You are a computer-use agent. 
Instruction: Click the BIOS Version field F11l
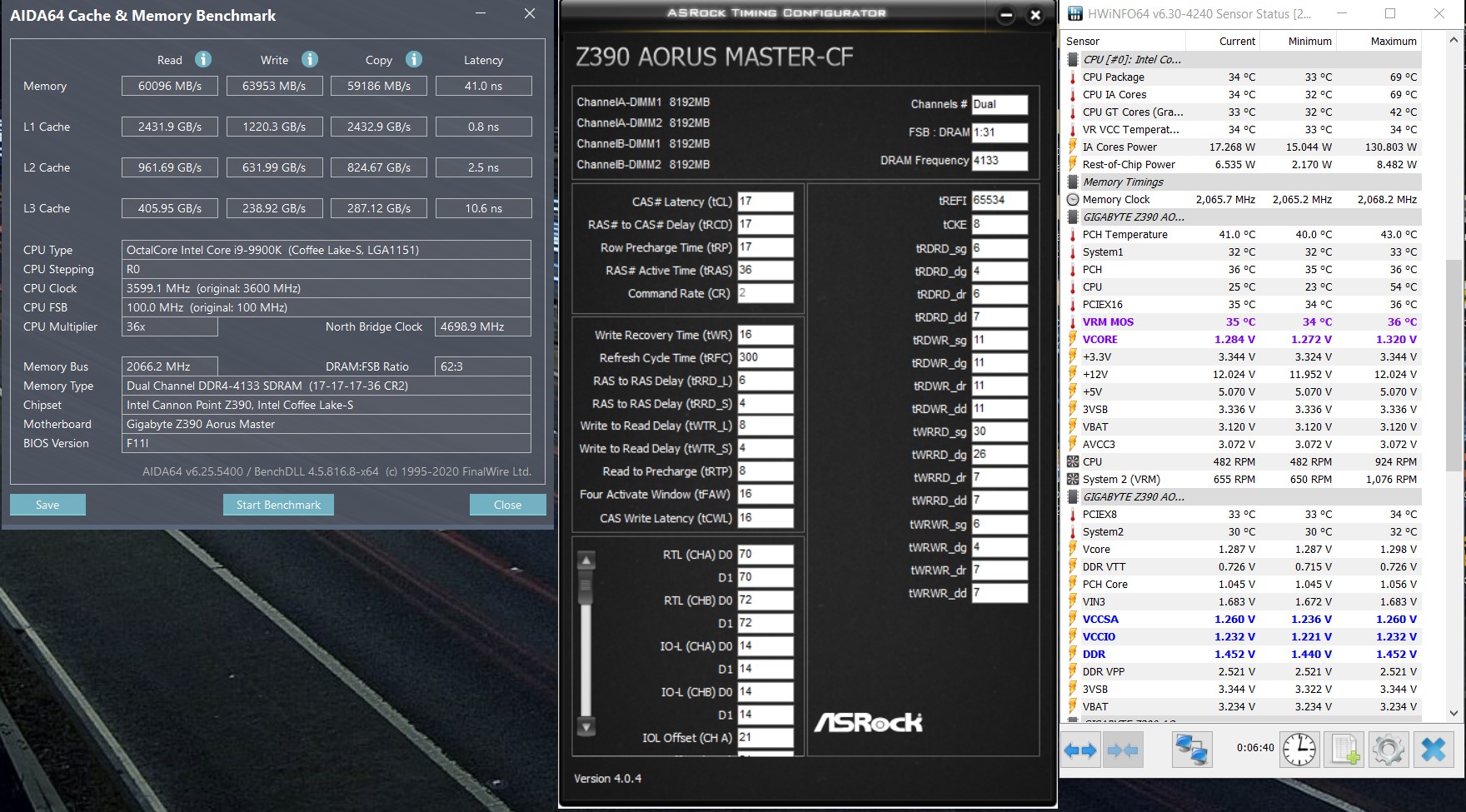click(327, 443)
